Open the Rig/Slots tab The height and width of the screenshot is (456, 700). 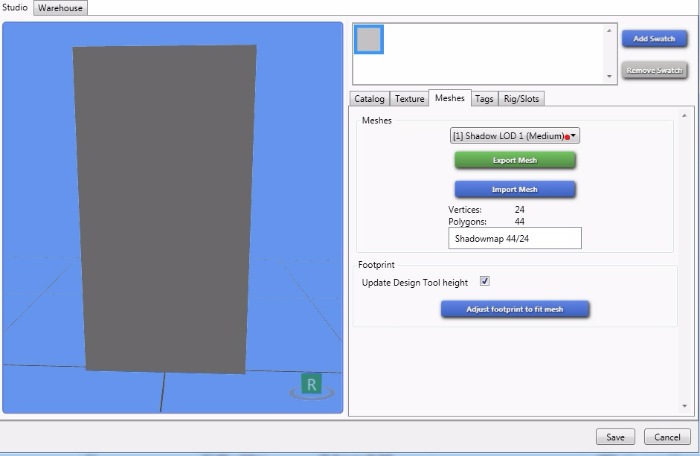[521, 98]
